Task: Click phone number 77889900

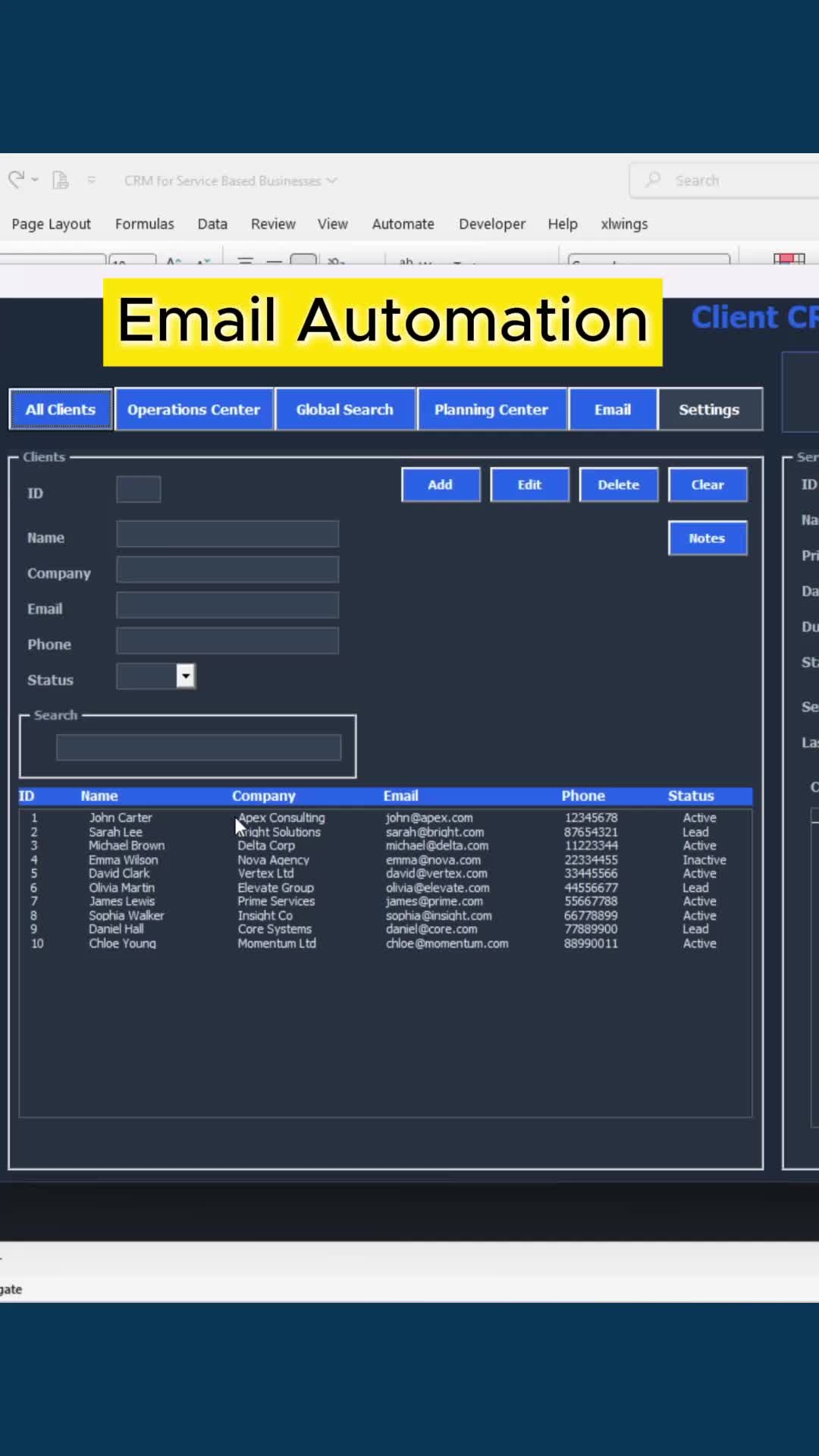Action: [x=591, y=929]
